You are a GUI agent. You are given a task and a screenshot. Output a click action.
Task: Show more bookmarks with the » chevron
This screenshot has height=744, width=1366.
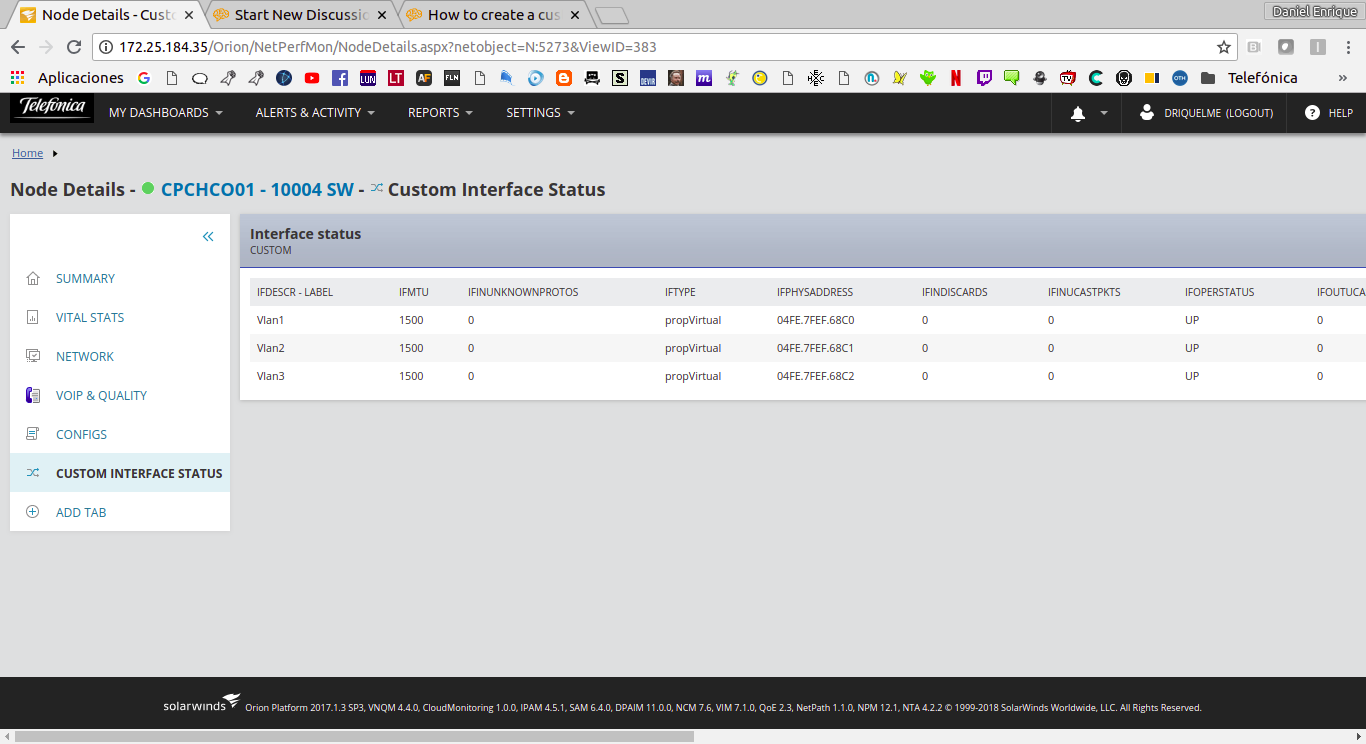click(x=1343, y=78)
